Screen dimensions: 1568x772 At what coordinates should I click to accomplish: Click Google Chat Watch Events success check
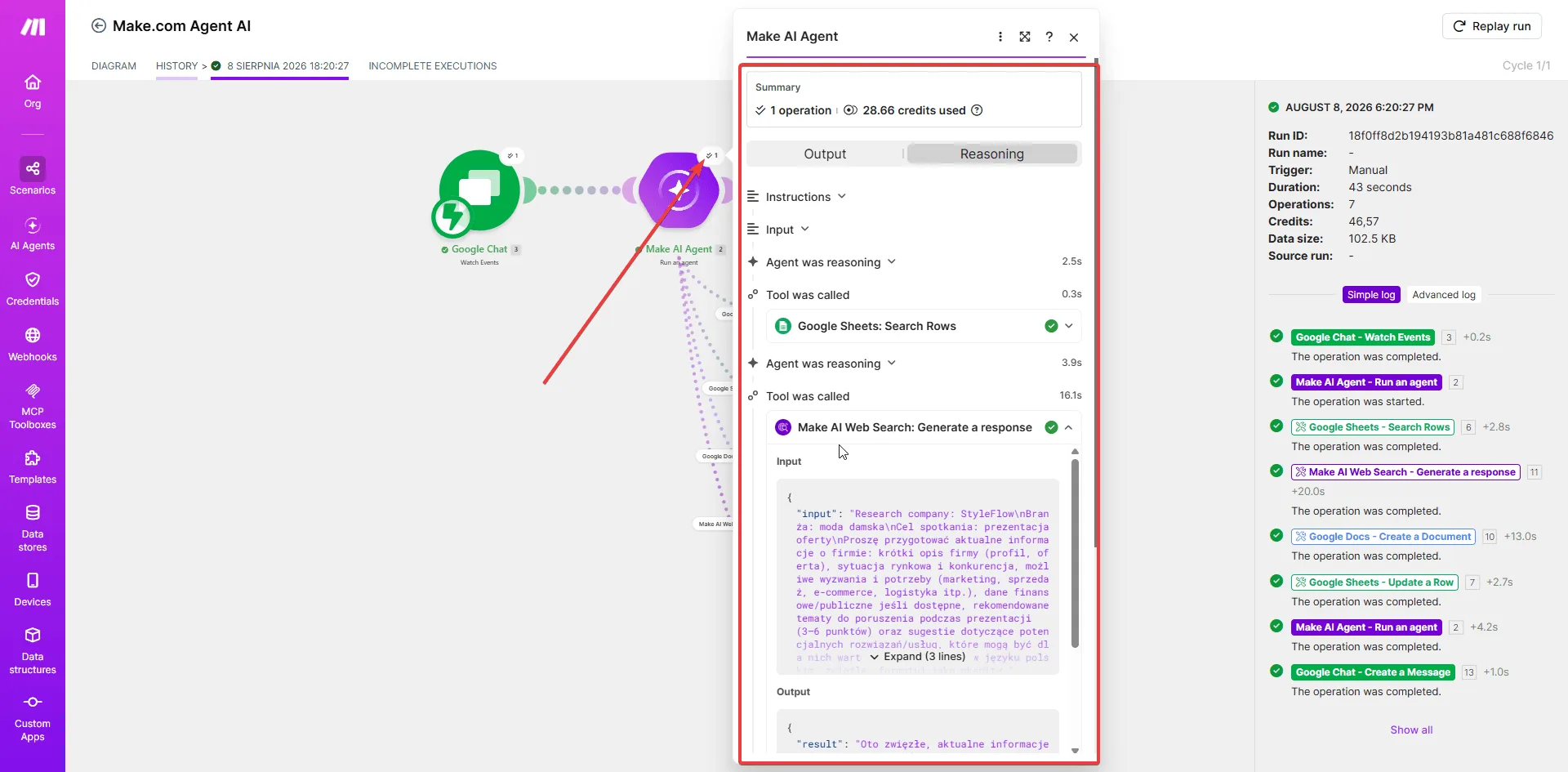point(1276,336)
